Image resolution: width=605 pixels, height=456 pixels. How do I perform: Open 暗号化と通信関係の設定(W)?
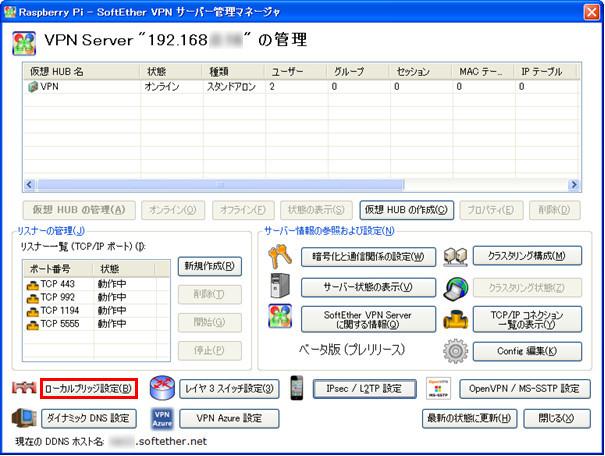pyautogui.click(x=368, y=257)
